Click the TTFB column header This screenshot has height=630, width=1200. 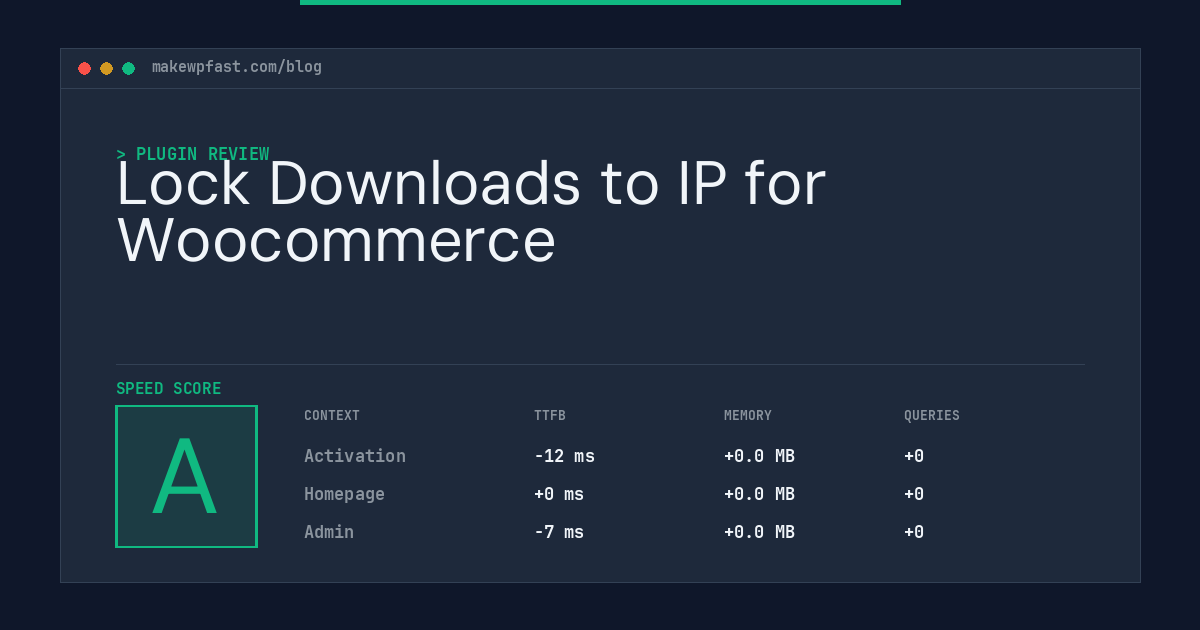coord(550,416)
